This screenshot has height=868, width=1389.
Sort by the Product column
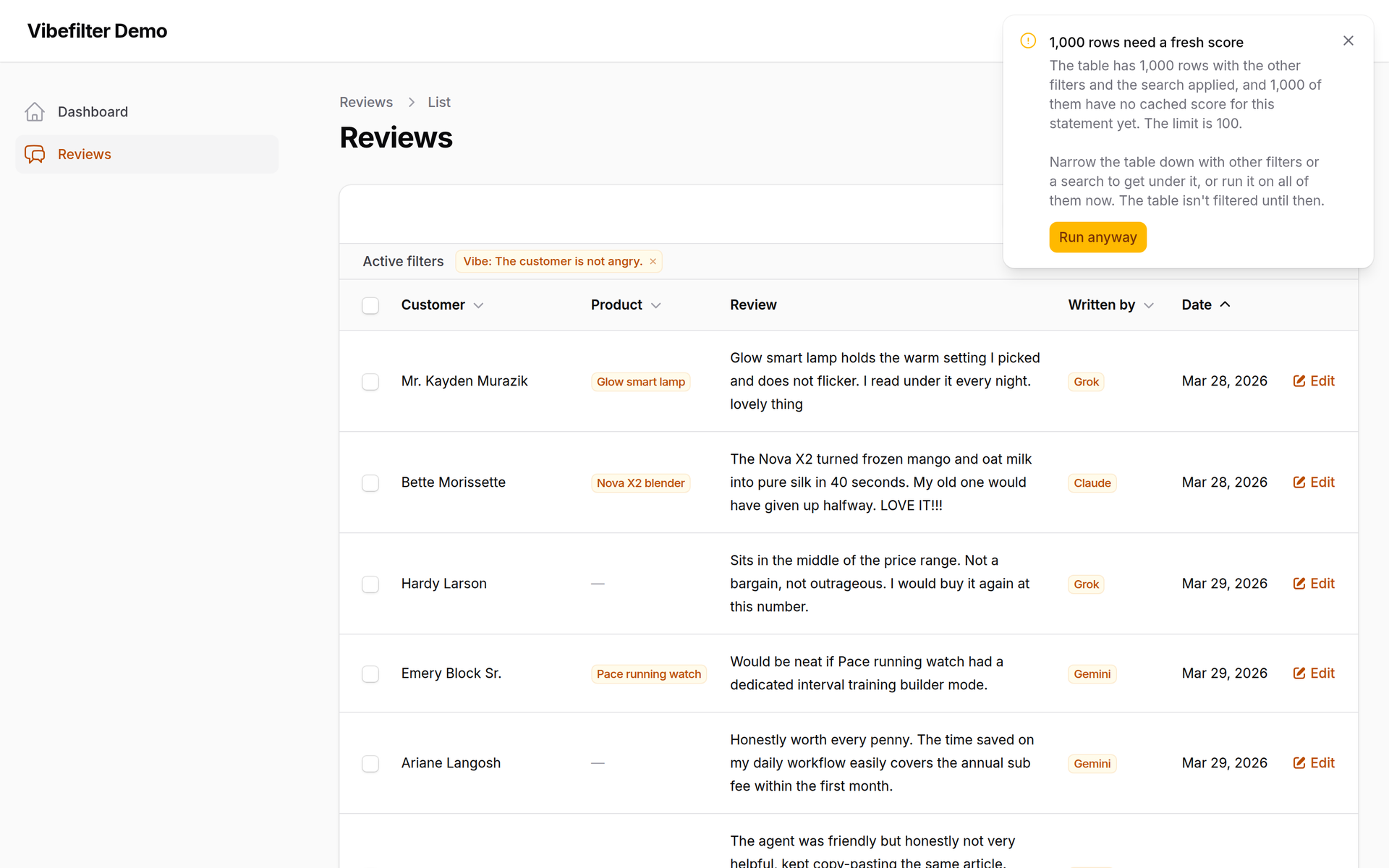(626, 305)
